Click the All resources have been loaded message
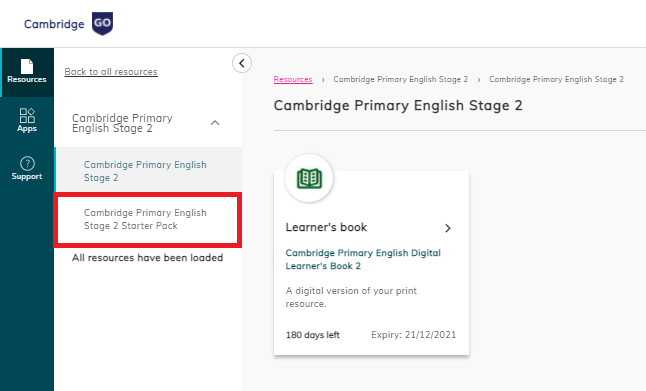 (147, 258)
